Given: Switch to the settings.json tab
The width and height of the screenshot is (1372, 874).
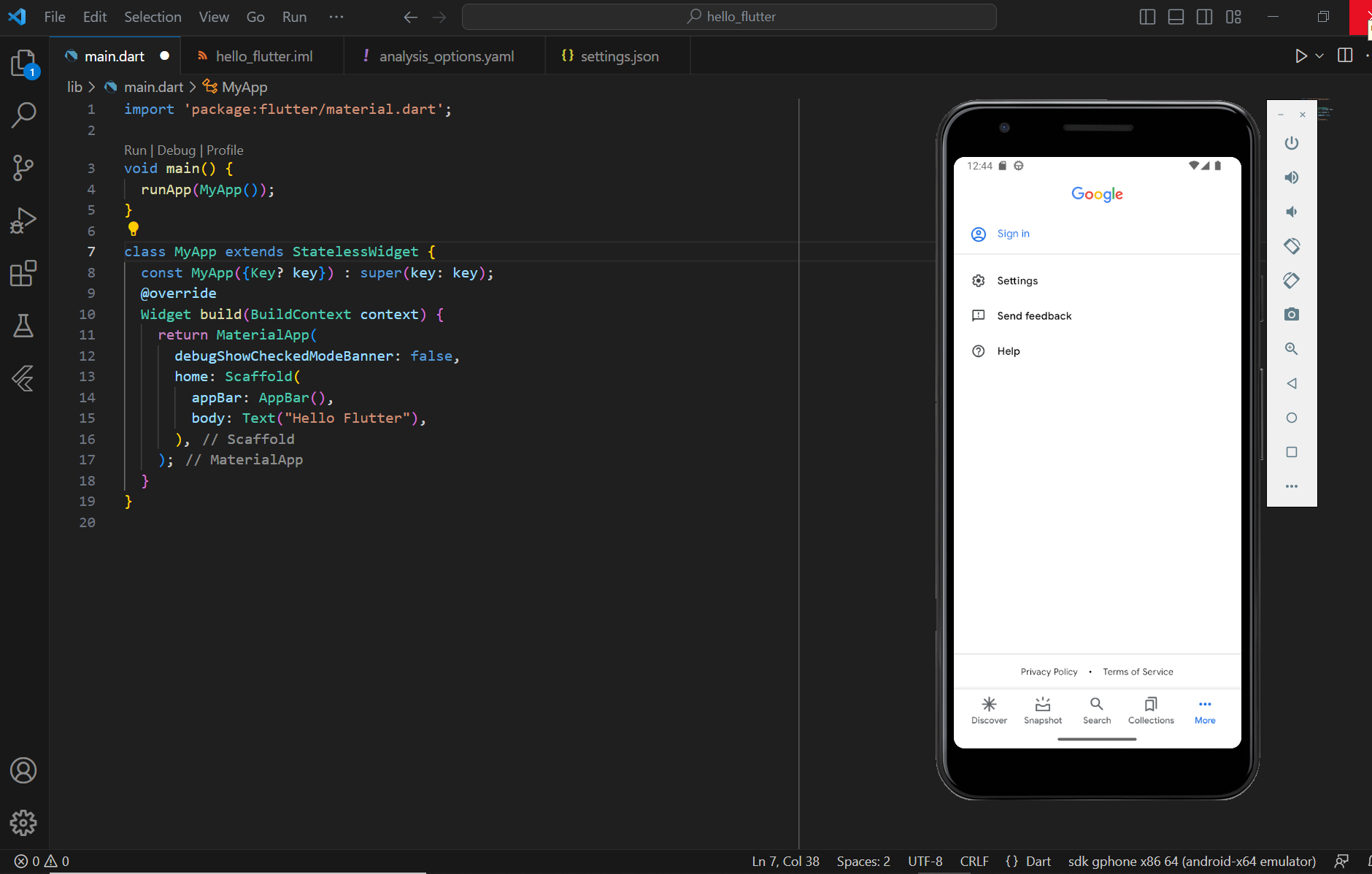Looking at the screenshot, I should (617, 56).
